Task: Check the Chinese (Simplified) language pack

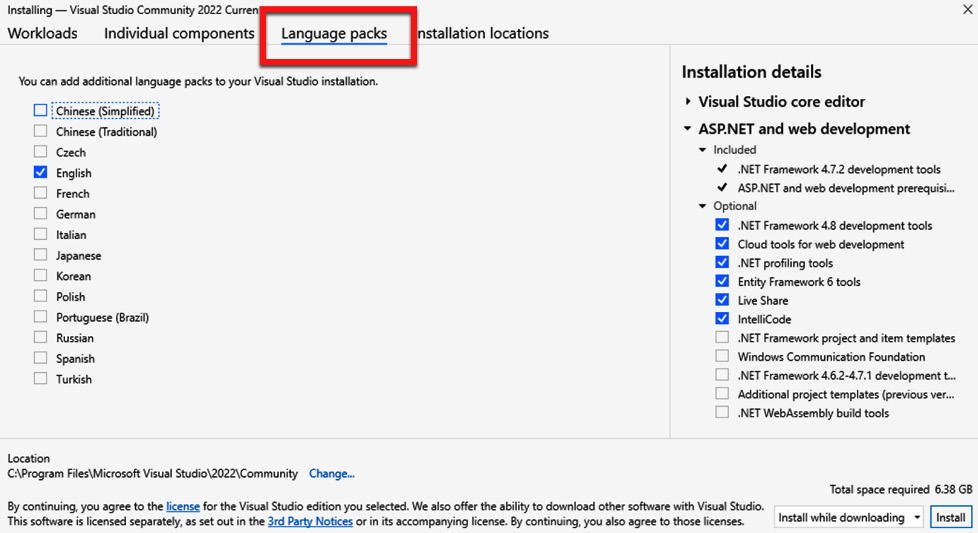Action: click(41, 110)
